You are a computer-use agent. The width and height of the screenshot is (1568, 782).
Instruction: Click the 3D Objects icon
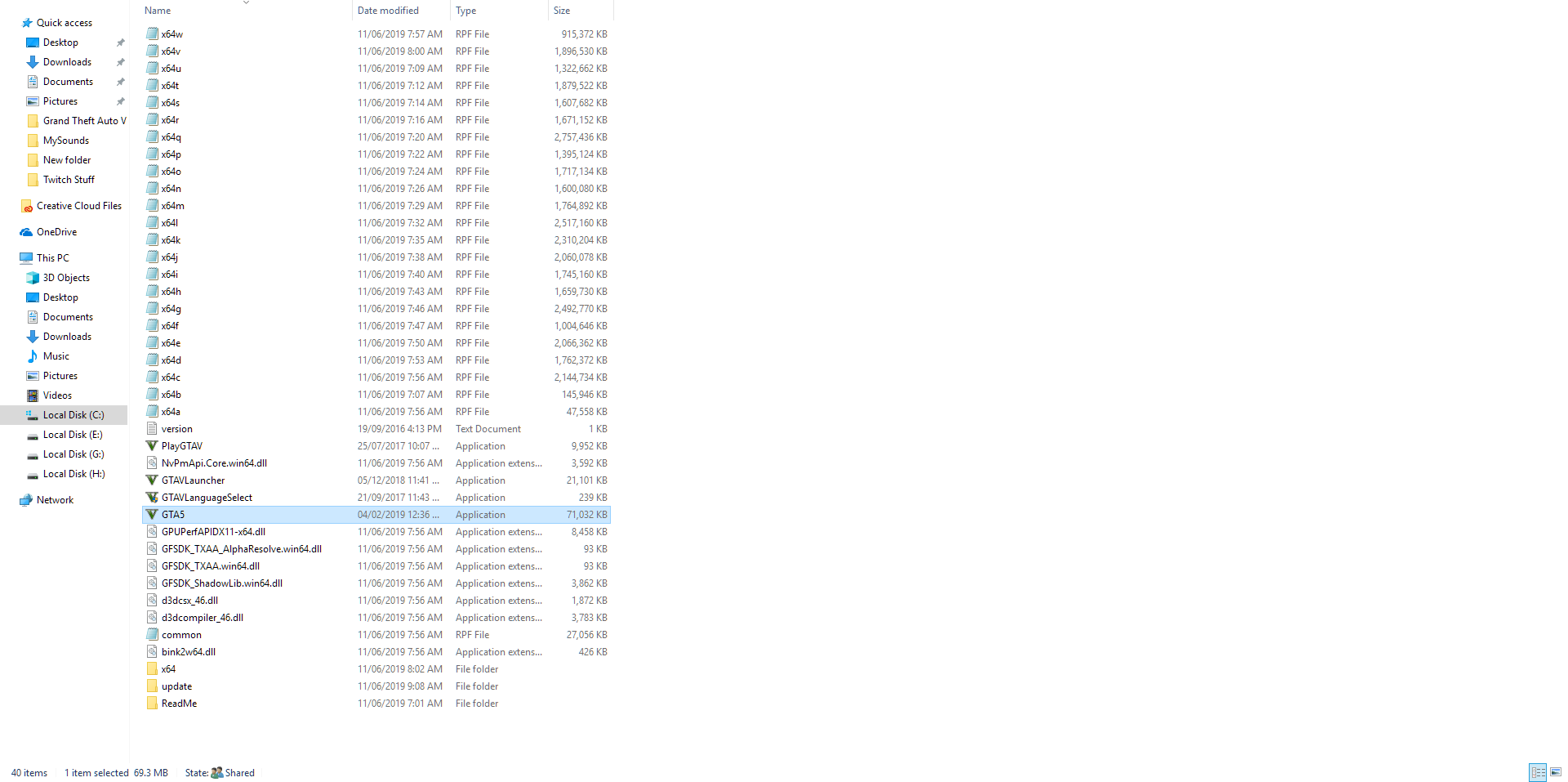33,278
